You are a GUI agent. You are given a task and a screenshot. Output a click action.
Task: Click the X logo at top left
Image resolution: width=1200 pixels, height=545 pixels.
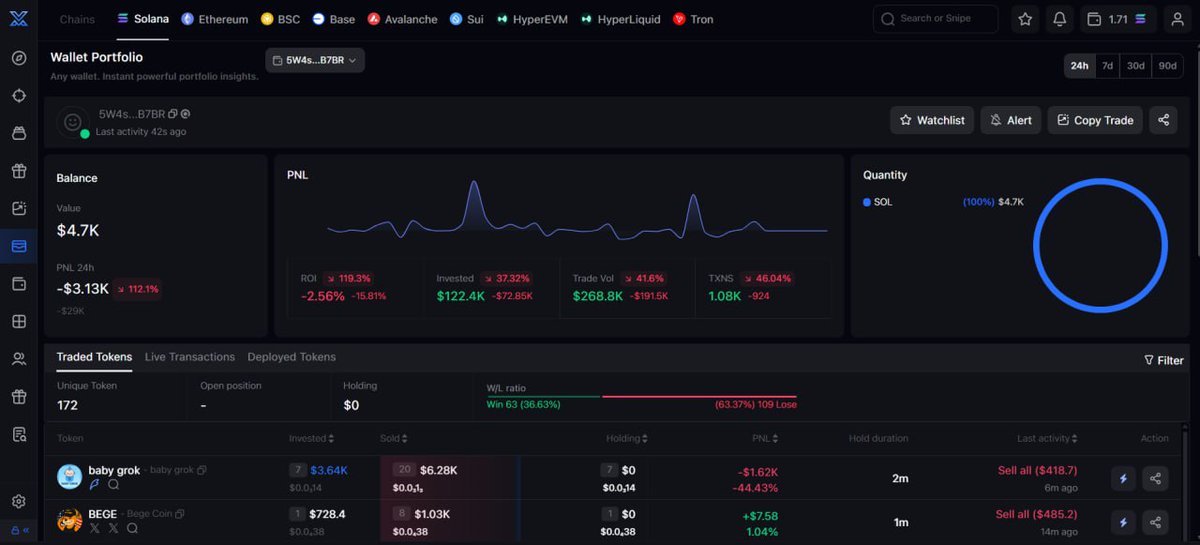click(x=19, y=18)
